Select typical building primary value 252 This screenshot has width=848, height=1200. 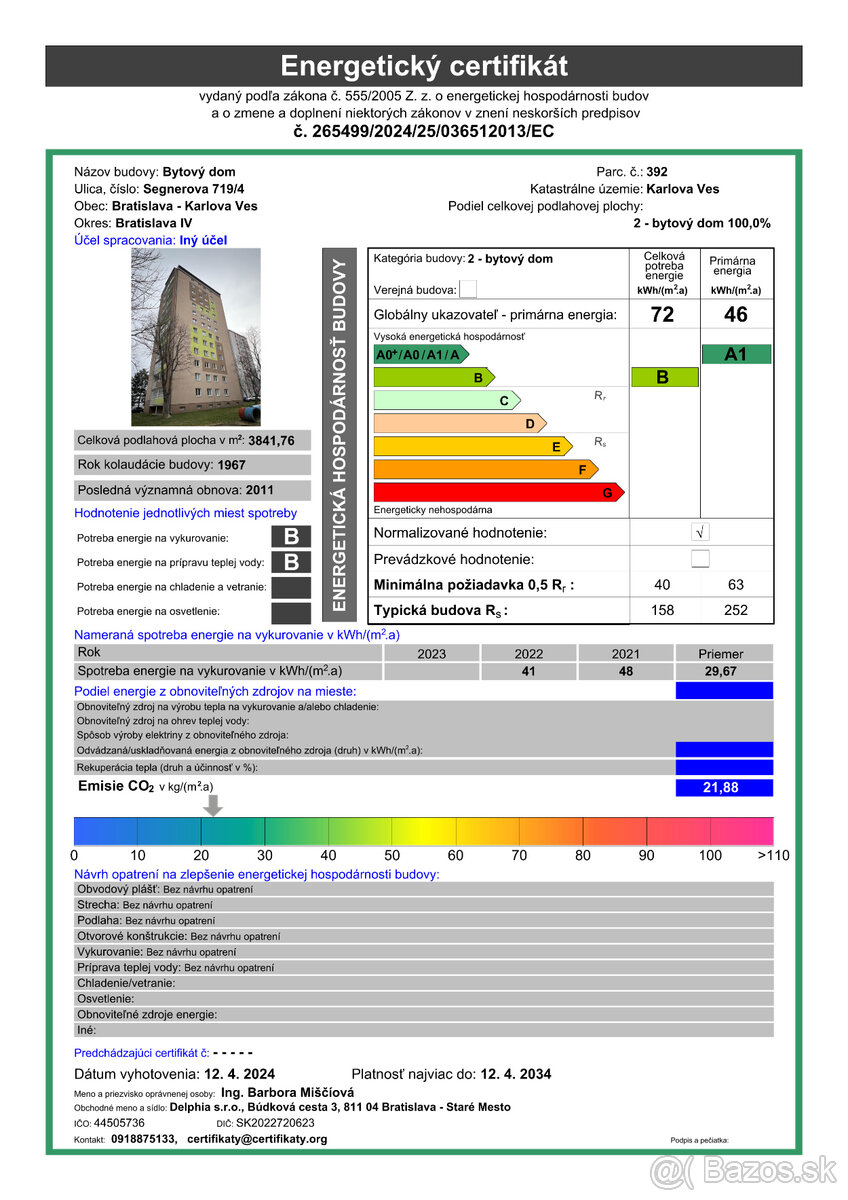click(736, 610)
